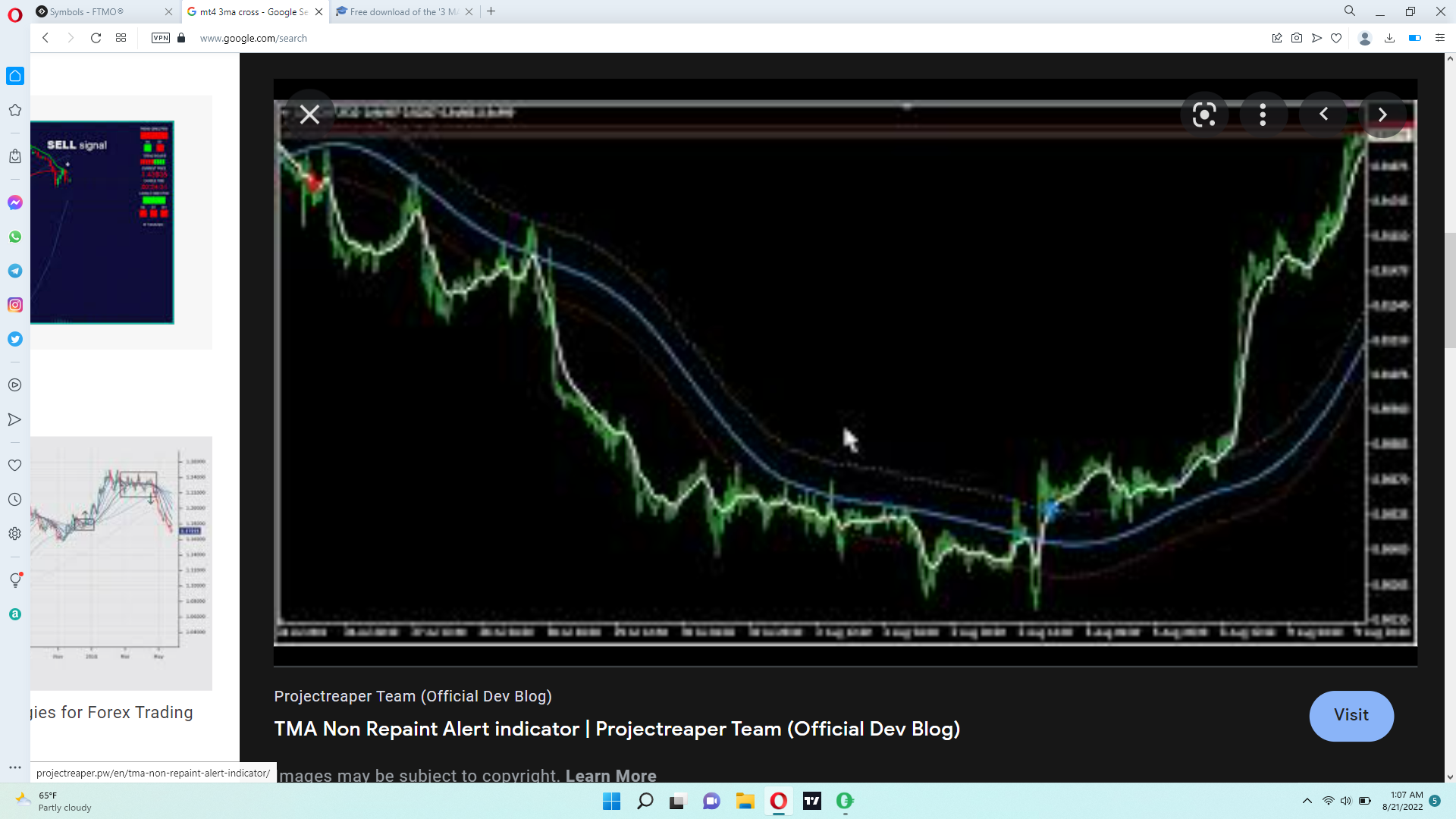Reload the current page
Screen dimensions: 1456x819
(96, 38)
